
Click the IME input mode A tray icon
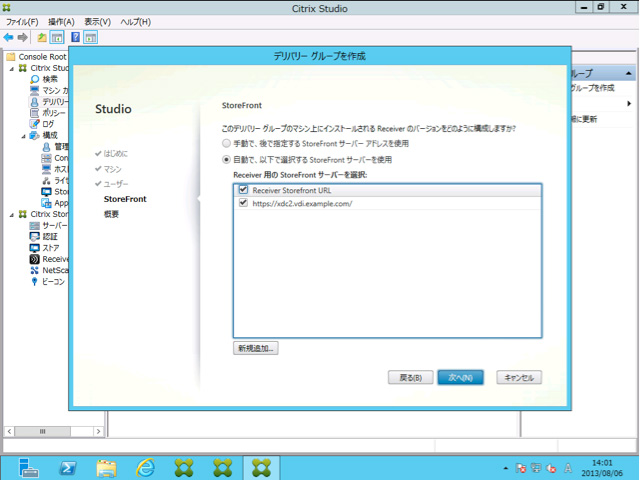point(568,468)
